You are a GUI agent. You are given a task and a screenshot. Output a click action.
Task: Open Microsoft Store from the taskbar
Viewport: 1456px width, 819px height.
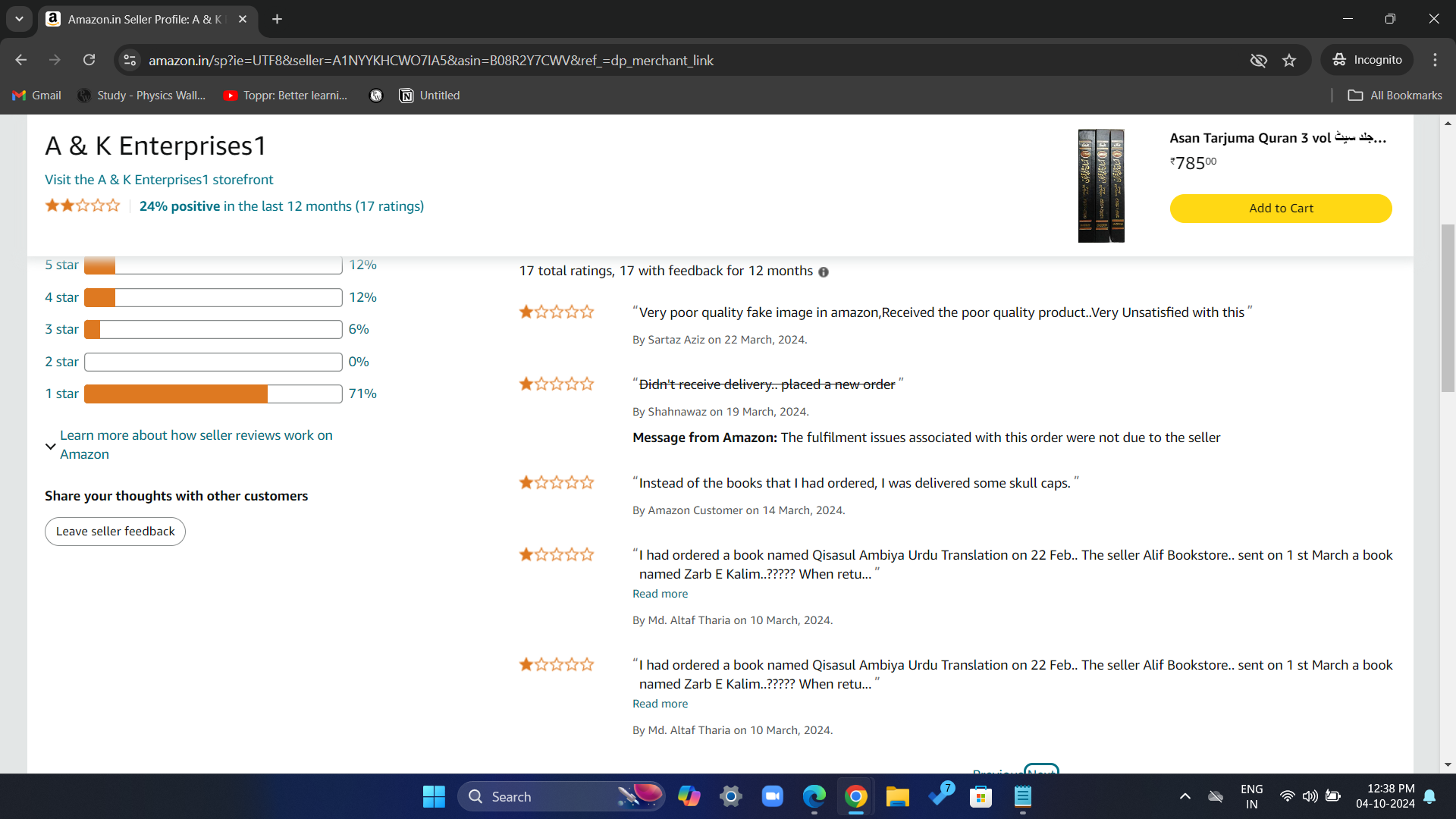point(981,796)
